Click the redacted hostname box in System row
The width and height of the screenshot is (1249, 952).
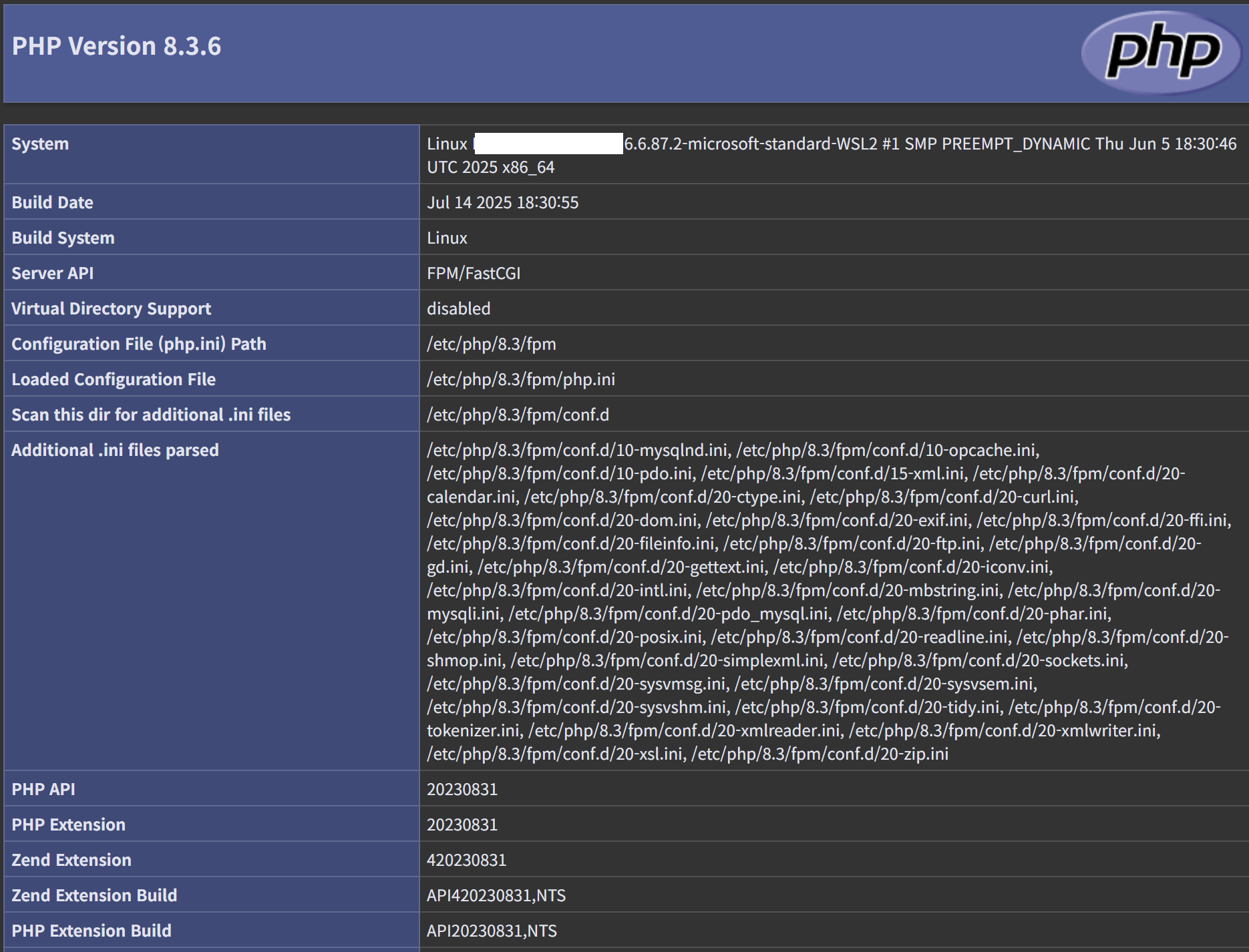pos(548,144)
